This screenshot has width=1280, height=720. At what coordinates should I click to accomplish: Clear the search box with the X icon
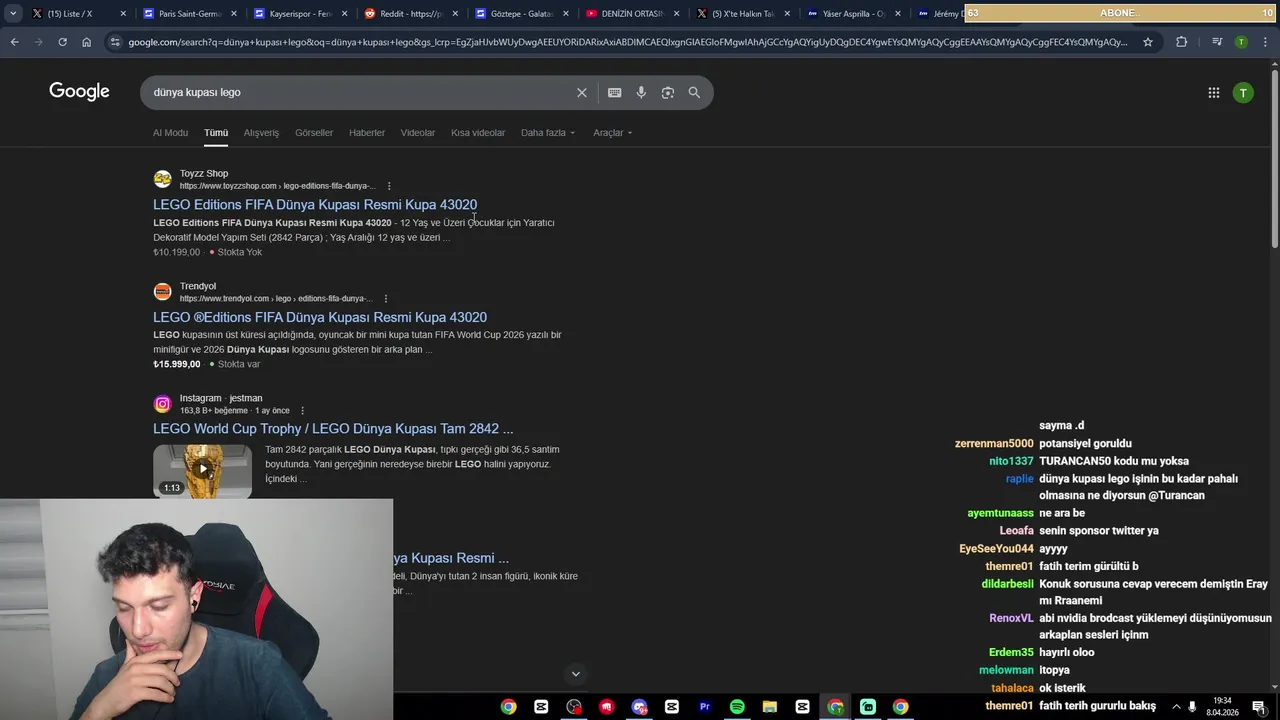581,92
